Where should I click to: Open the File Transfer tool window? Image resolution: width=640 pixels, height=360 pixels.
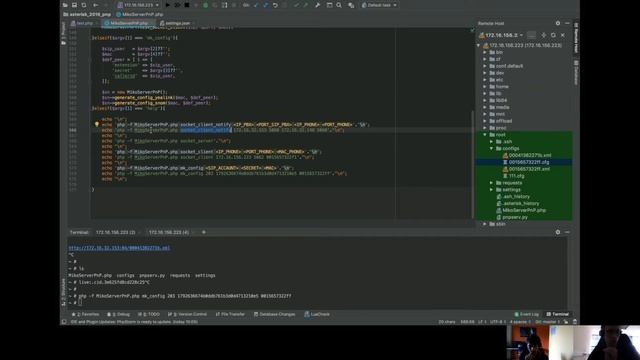[230, 314]
